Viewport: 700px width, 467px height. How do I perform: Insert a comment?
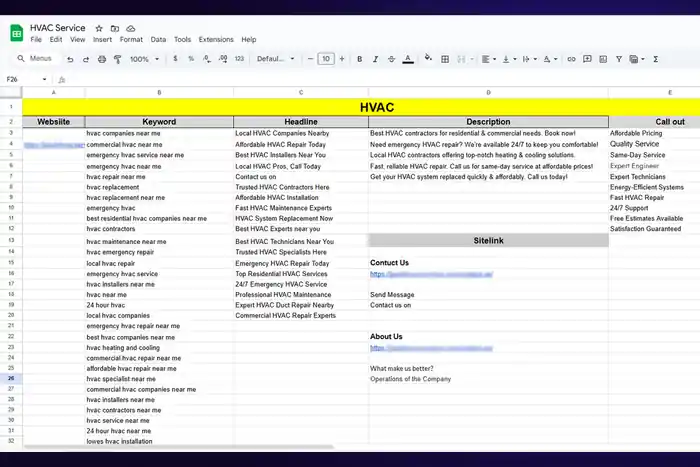tap(587, 59)
